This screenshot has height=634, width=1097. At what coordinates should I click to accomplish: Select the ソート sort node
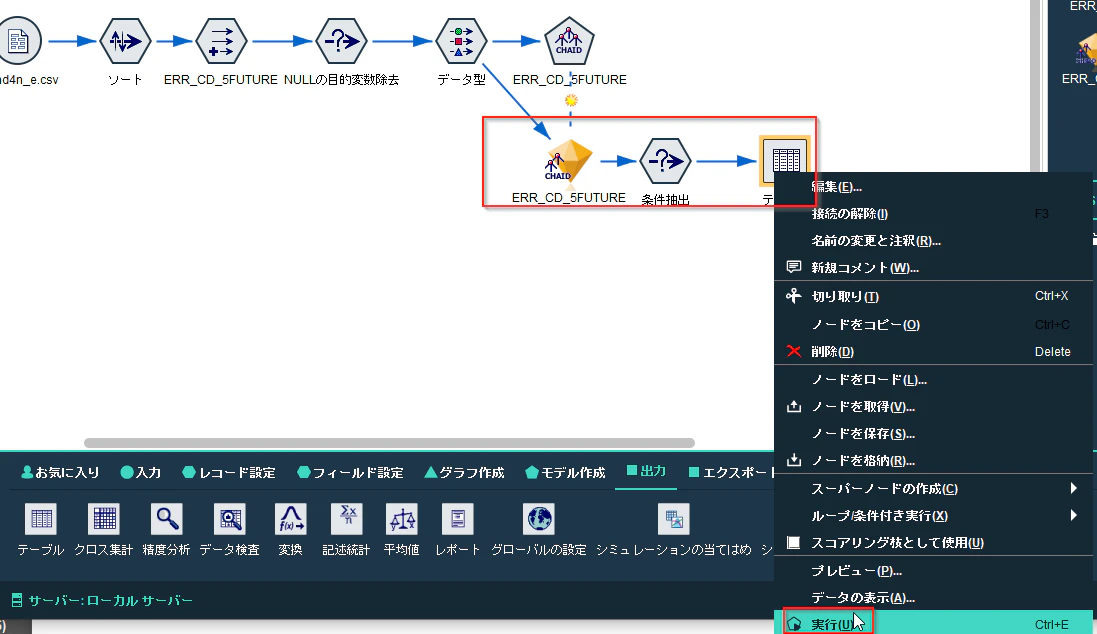point(125,41)
